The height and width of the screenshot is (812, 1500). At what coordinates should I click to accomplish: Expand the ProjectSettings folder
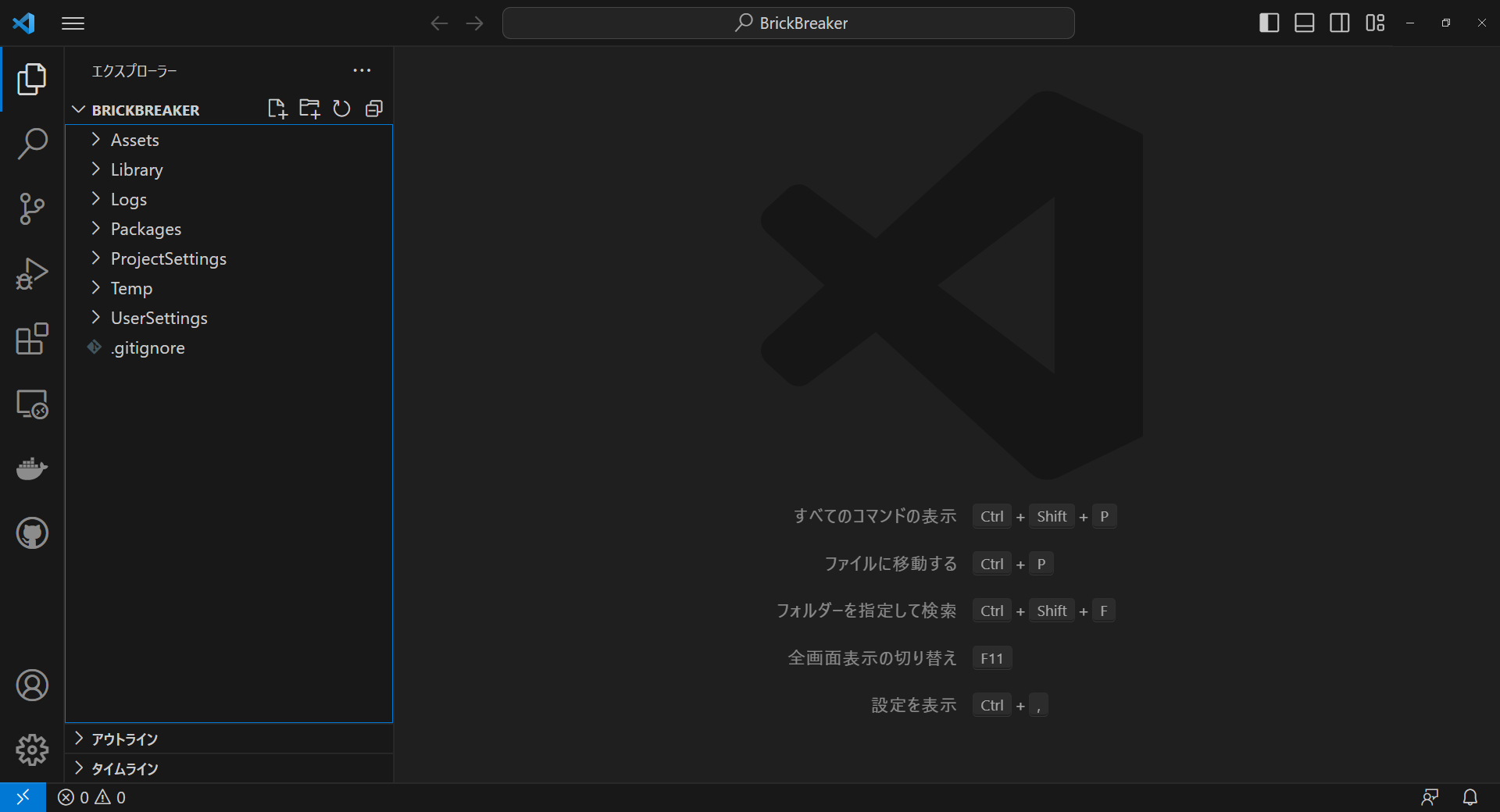point(229,258)
